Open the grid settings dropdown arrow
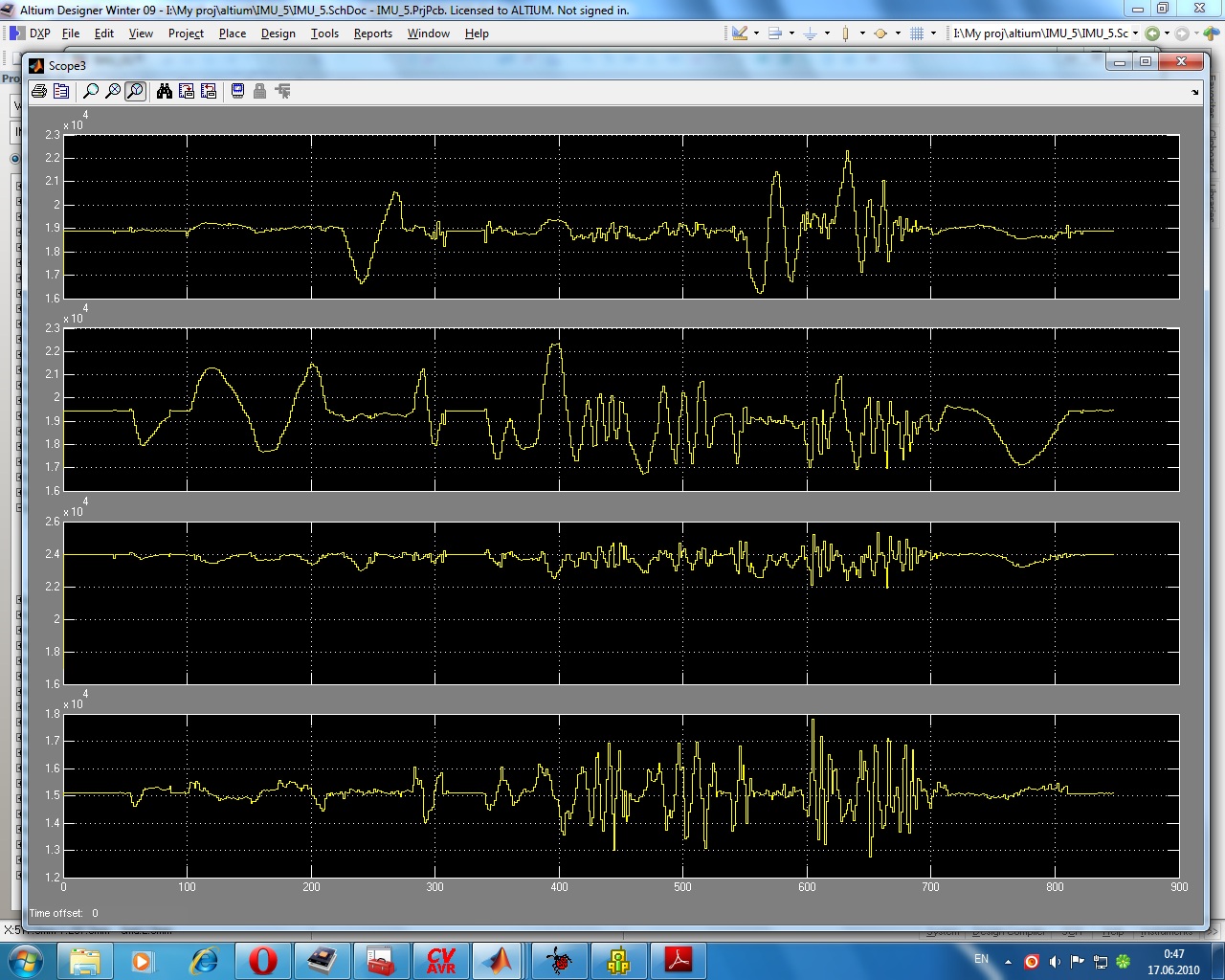 pyautogui.click(x=933, y=33)
